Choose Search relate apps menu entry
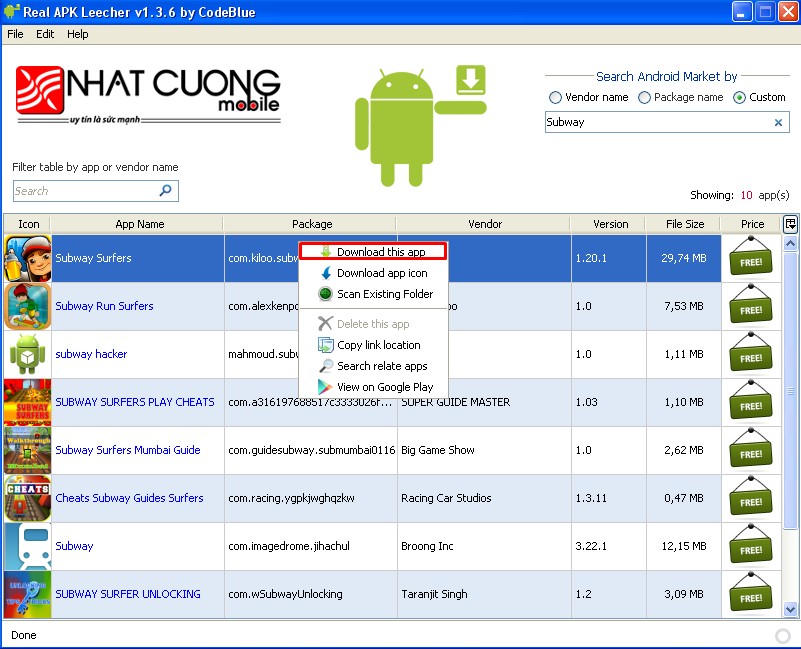This screenshot has height=649, width=801. [373, 366]
